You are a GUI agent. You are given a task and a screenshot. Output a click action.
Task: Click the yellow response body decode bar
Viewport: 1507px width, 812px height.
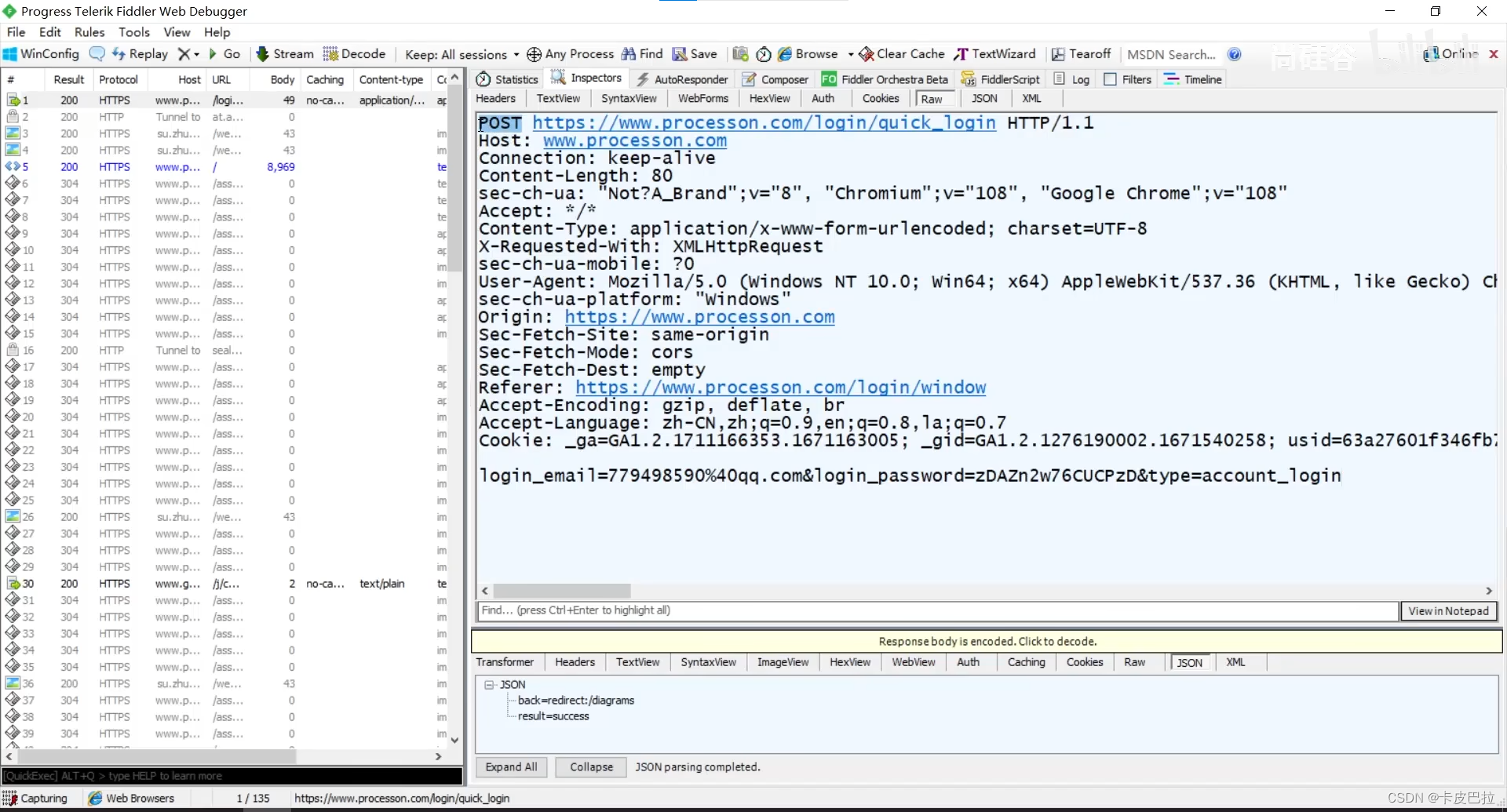point(987,641)
